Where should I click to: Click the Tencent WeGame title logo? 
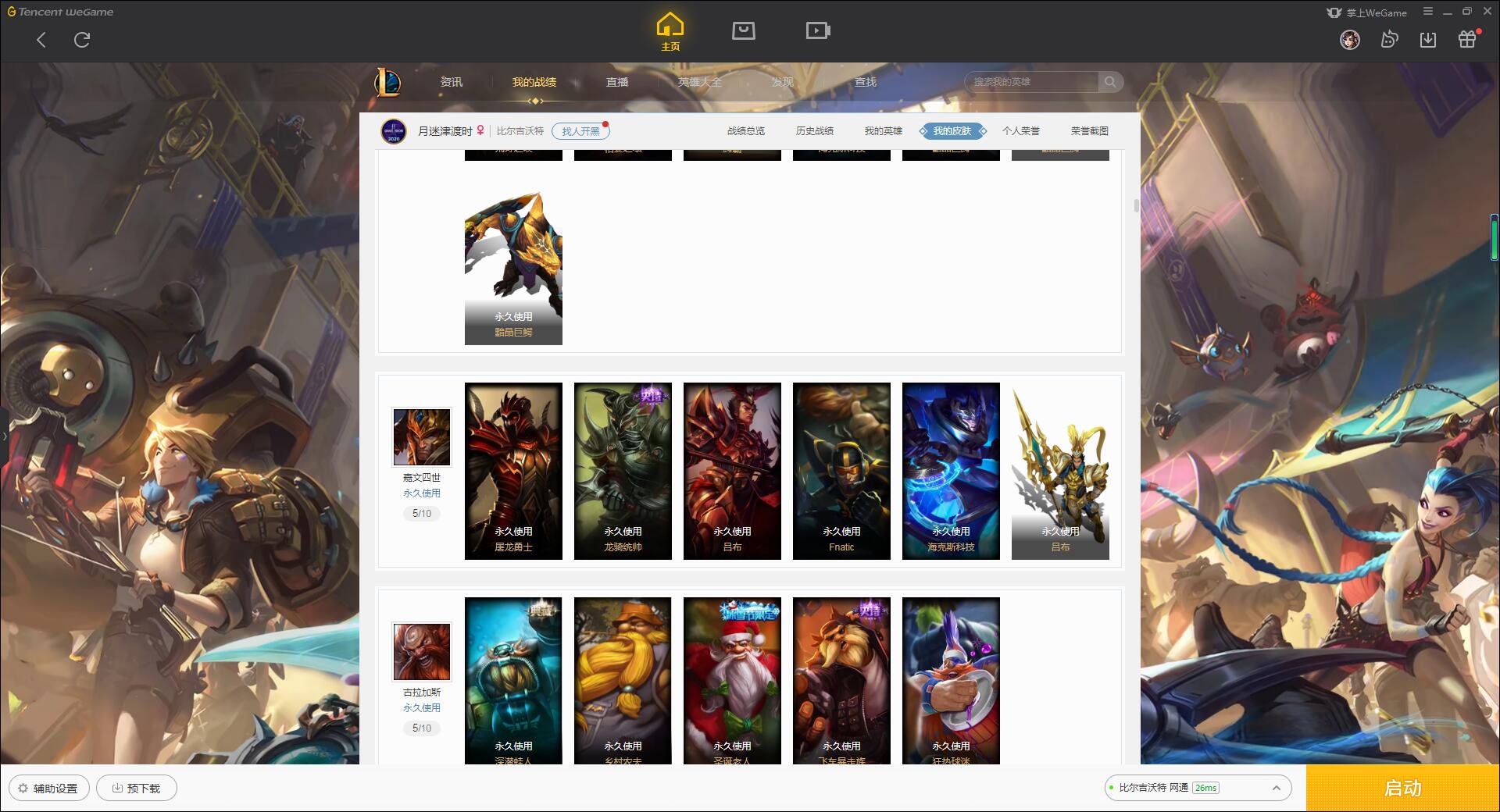point(60,12)
